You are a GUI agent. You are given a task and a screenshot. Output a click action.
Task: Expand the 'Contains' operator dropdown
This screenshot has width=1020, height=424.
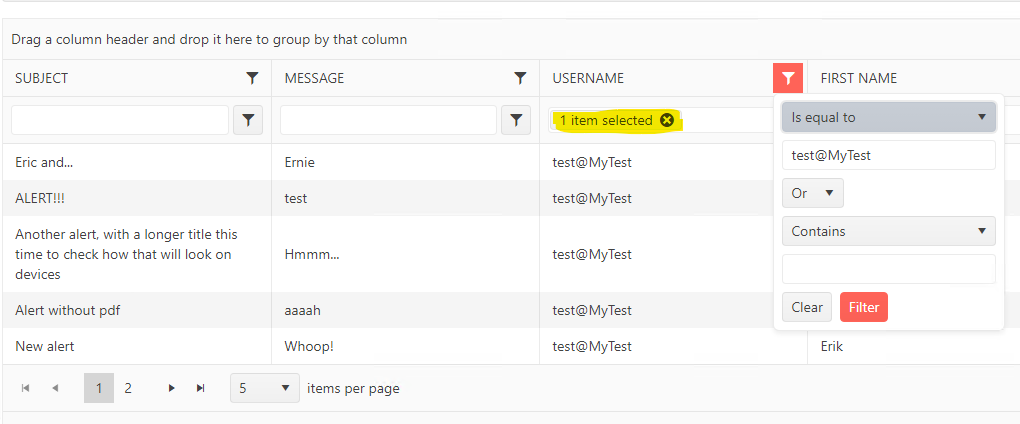click(x=888, y=231)
